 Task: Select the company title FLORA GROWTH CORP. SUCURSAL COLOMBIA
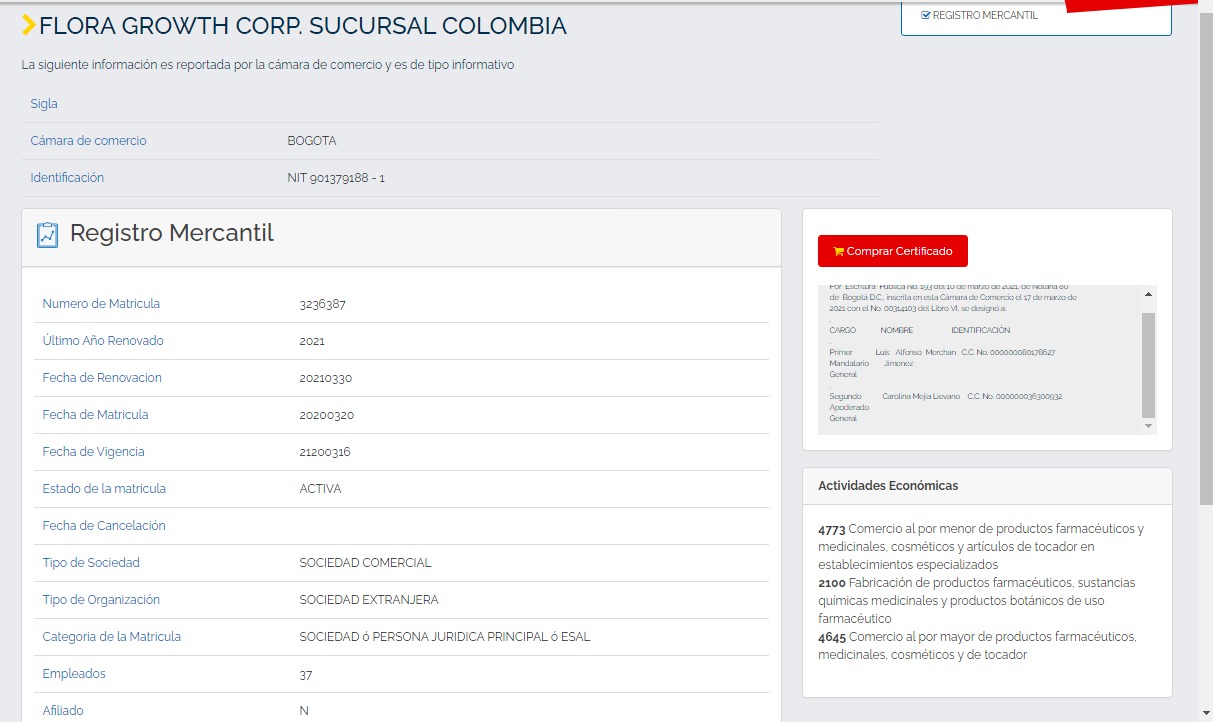coord(303,26)
